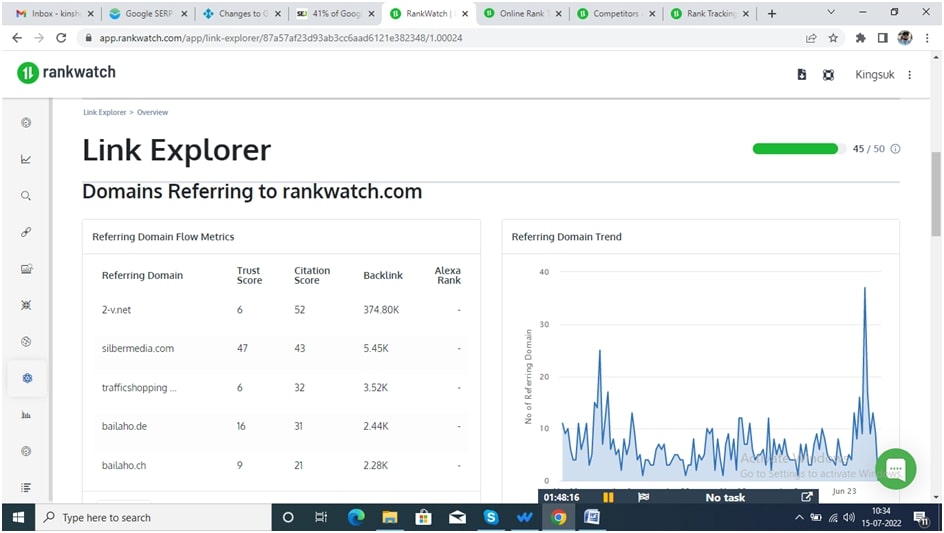Open Microsoft Edge from the taskbar
Image resolution: width=944 pixels, height=533 pixels.
pyautogui.click(x=356, y=517)
